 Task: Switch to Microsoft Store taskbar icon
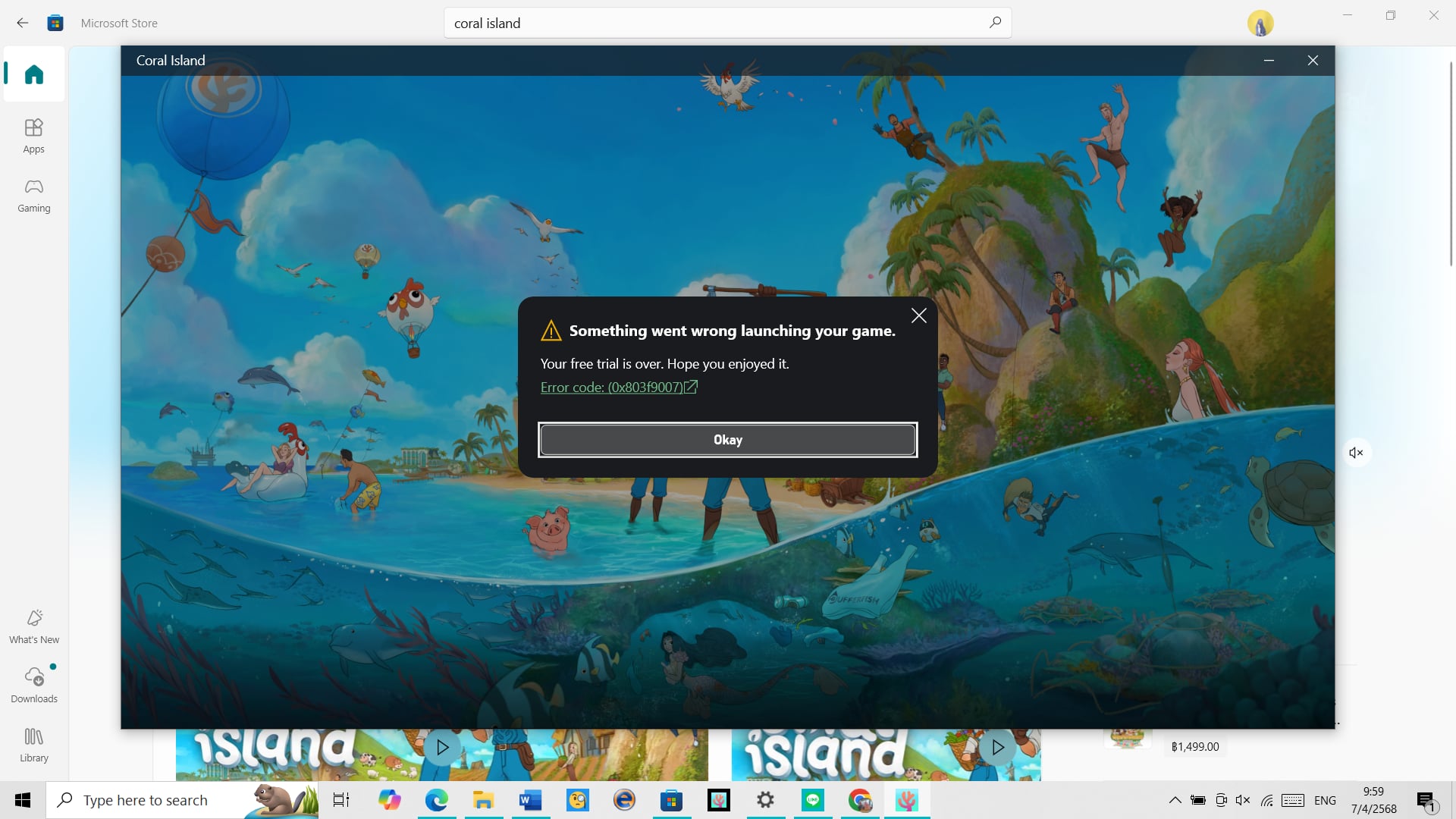672,800
